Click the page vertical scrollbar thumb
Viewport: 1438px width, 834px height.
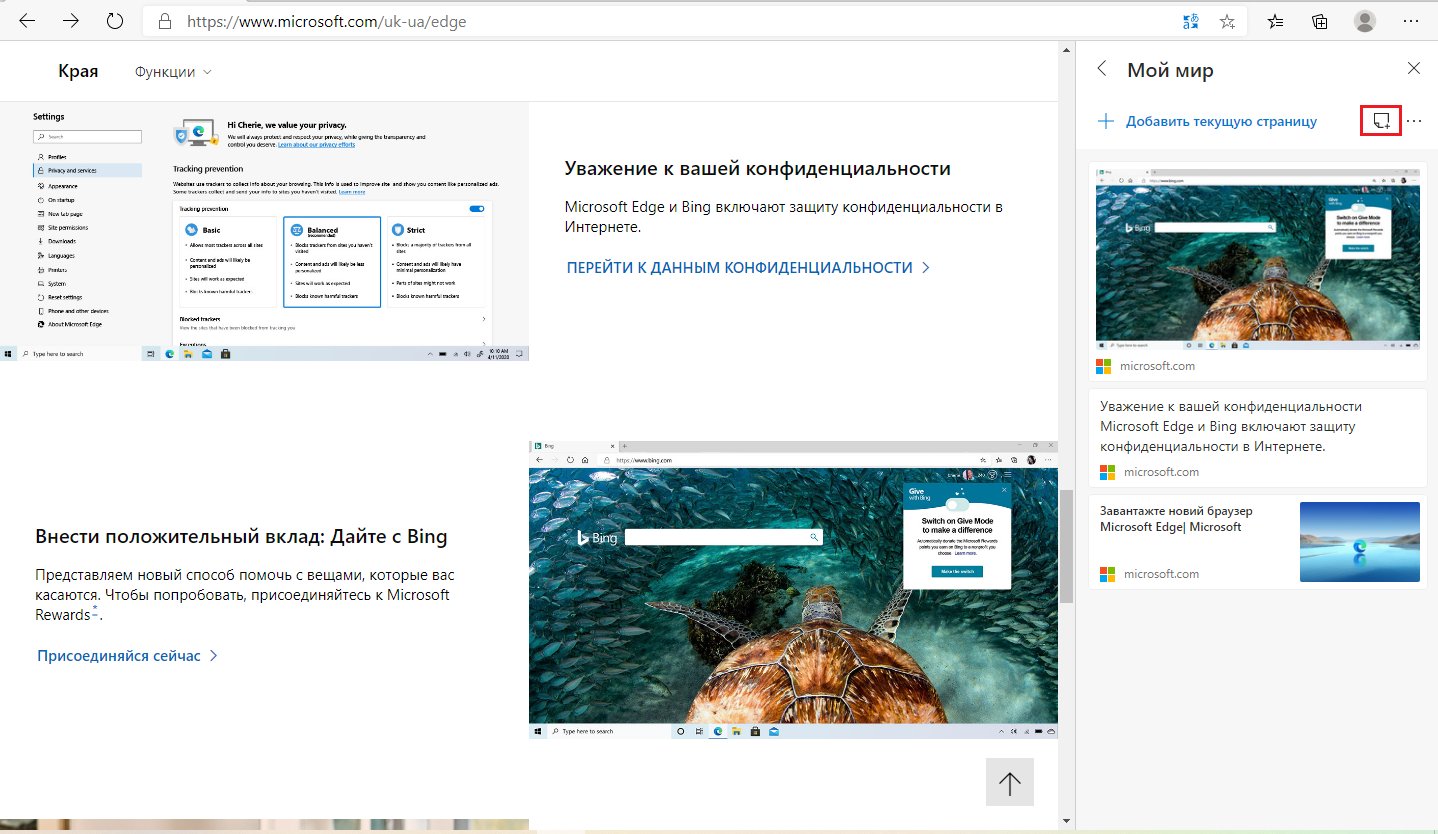pyautogui.click(x=1066, y=547)
